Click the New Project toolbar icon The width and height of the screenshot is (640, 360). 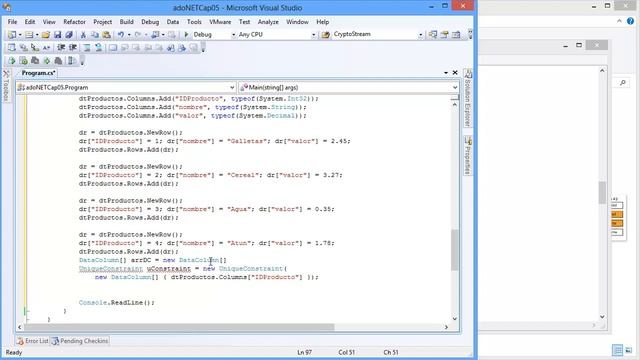[12, 35]
